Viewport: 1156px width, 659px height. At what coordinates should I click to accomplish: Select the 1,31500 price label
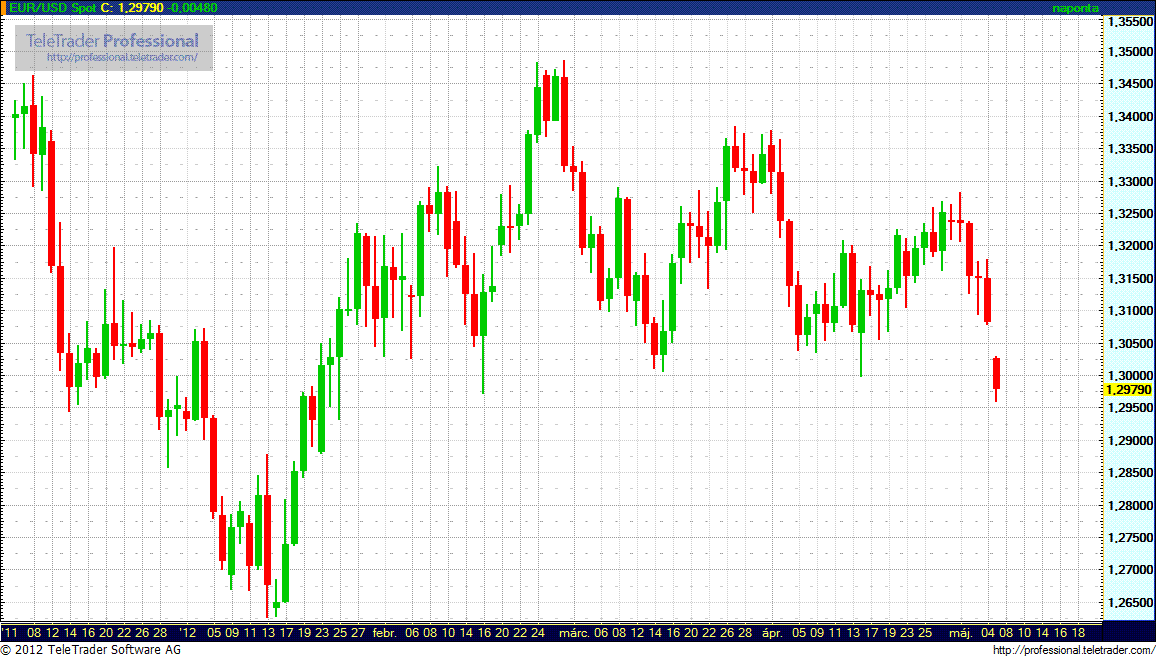tap(1128, 279)
